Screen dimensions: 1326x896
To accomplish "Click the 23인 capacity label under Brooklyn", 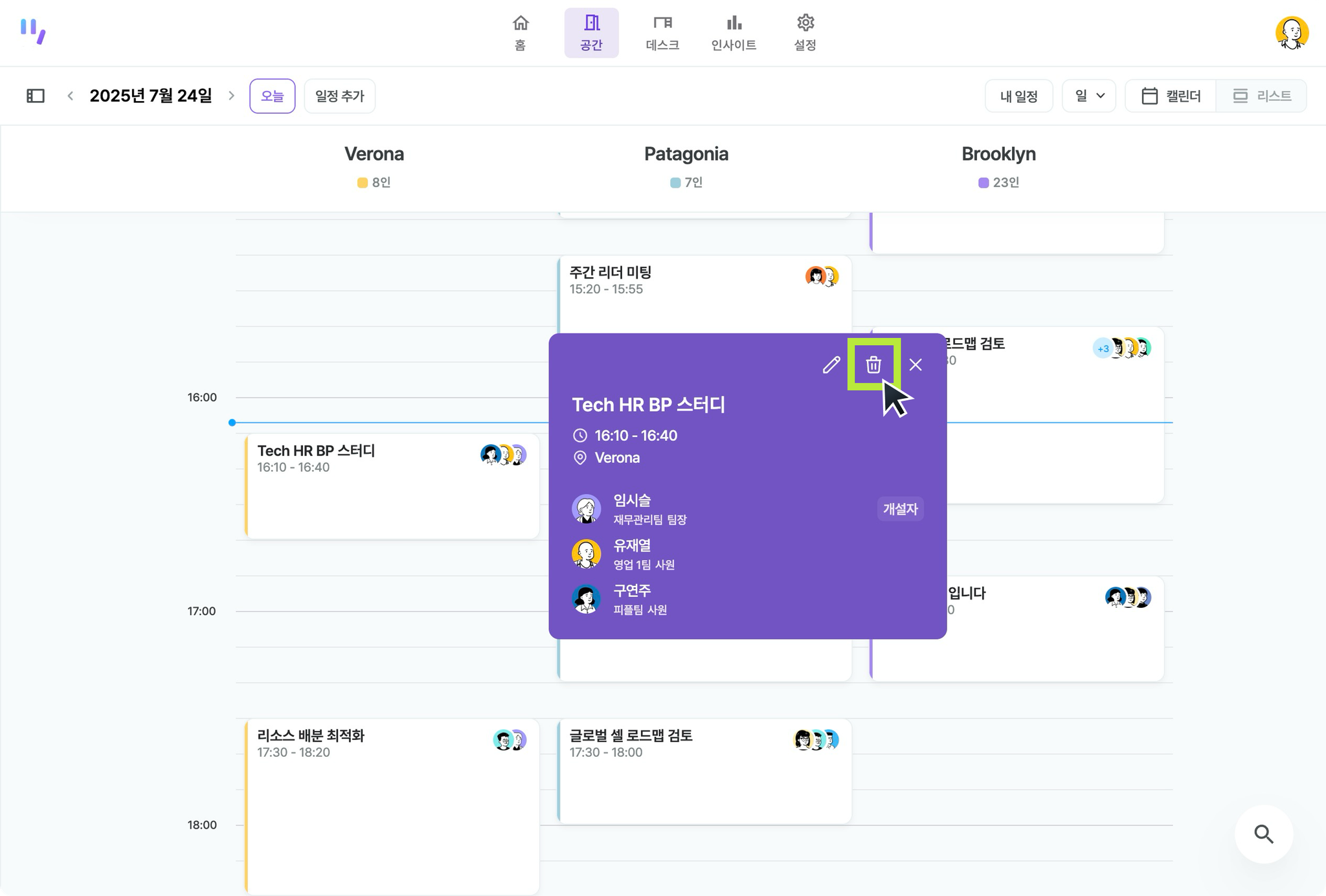I will tap(1006, 183).
